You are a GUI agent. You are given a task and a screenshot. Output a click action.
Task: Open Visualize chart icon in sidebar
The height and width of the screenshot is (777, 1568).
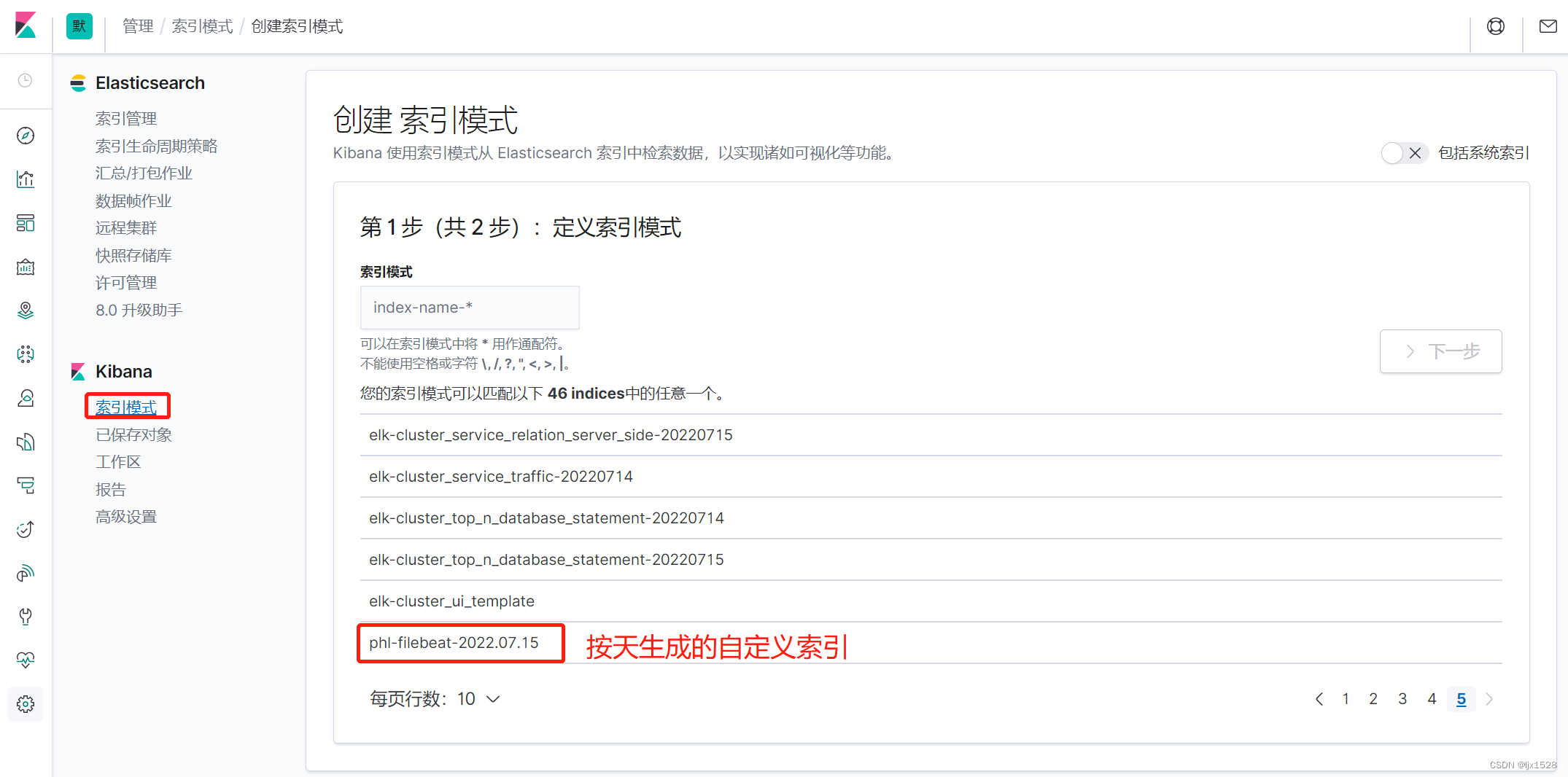26,179
